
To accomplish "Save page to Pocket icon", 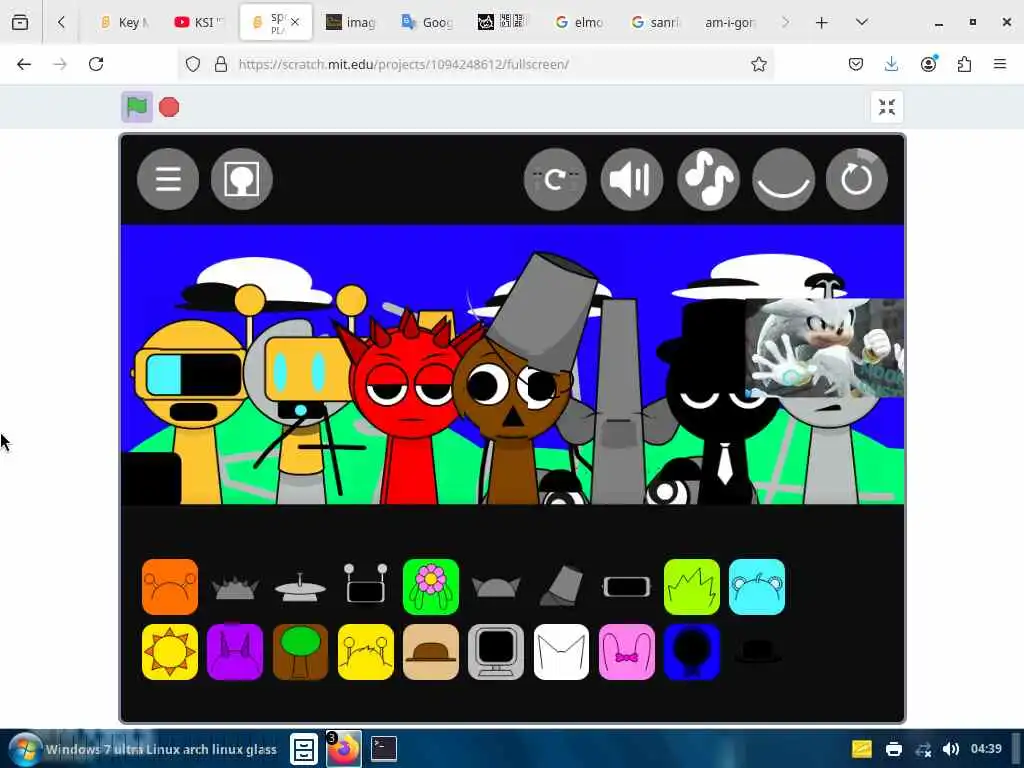I will (856, 64).
